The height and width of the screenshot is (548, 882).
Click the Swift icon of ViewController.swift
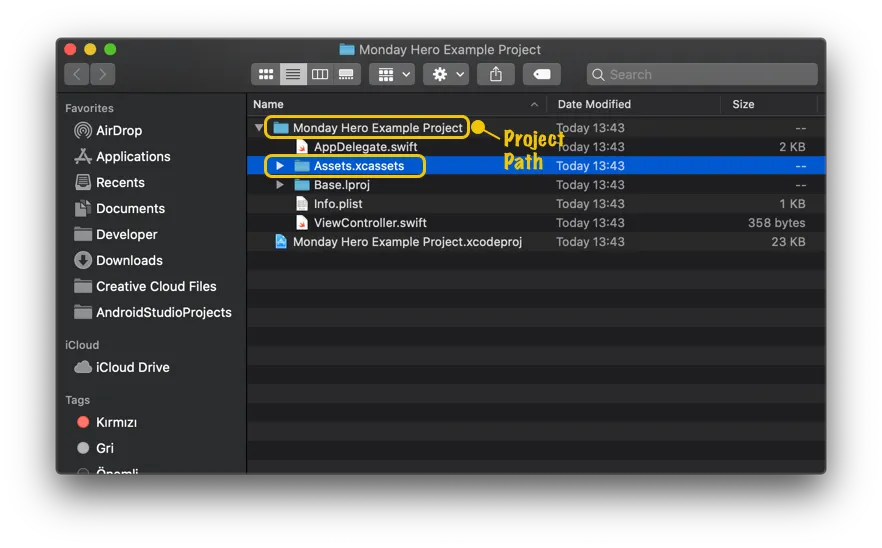302,223
